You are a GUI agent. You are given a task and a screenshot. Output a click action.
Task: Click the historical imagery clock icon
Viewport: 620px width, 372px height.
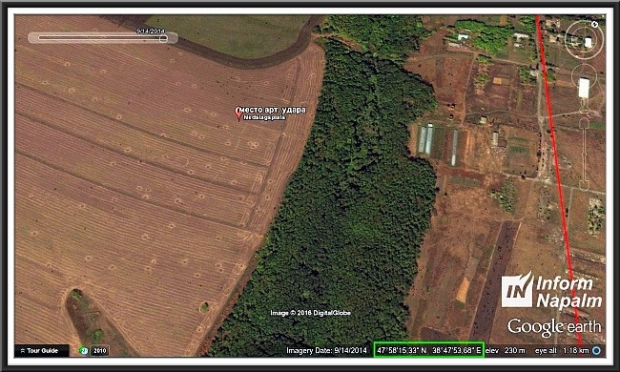[83, 351]
